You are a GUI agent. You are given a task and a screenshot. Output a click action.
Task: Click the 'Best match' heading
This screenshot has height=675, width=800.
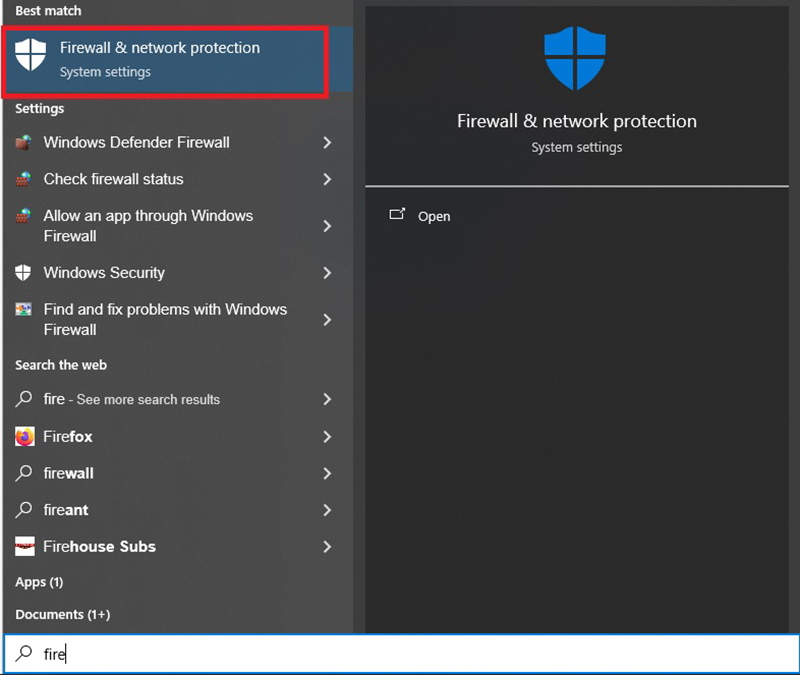point(48,11)
